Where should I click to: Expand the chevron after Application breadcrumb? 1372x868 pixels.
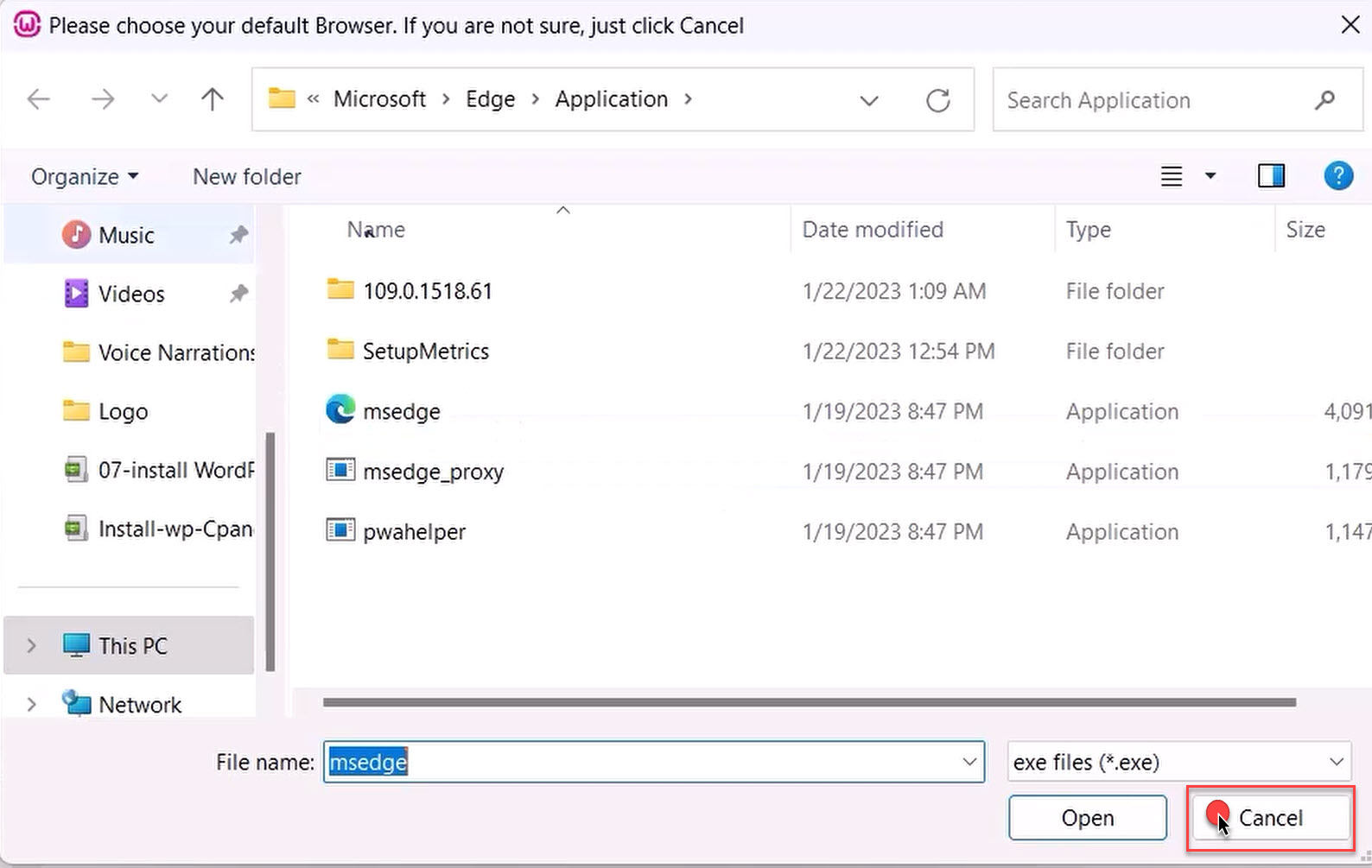pos(689,99)
